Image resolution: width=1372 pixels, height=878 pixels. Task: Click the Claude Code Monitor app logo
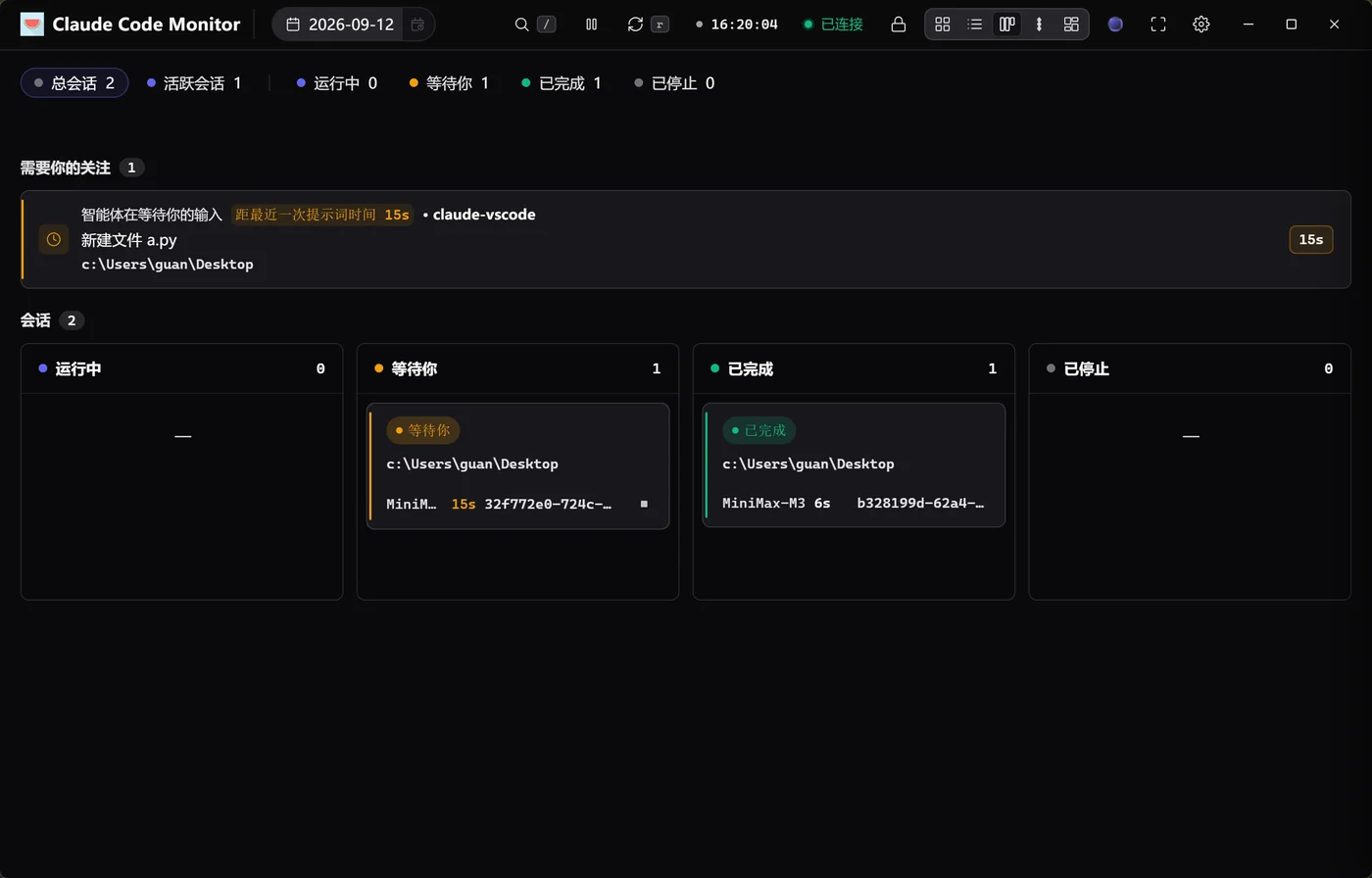point(32,24)
